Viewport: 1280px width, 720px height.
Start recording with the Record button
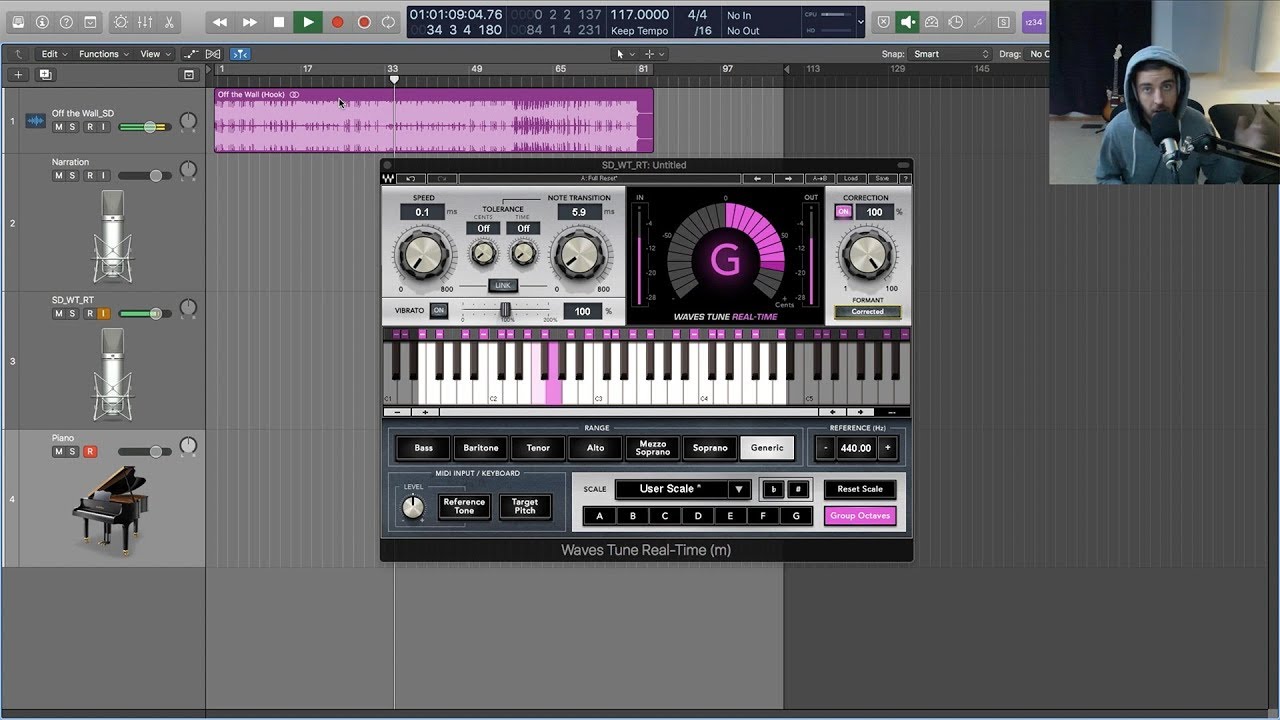pos(337,22)
